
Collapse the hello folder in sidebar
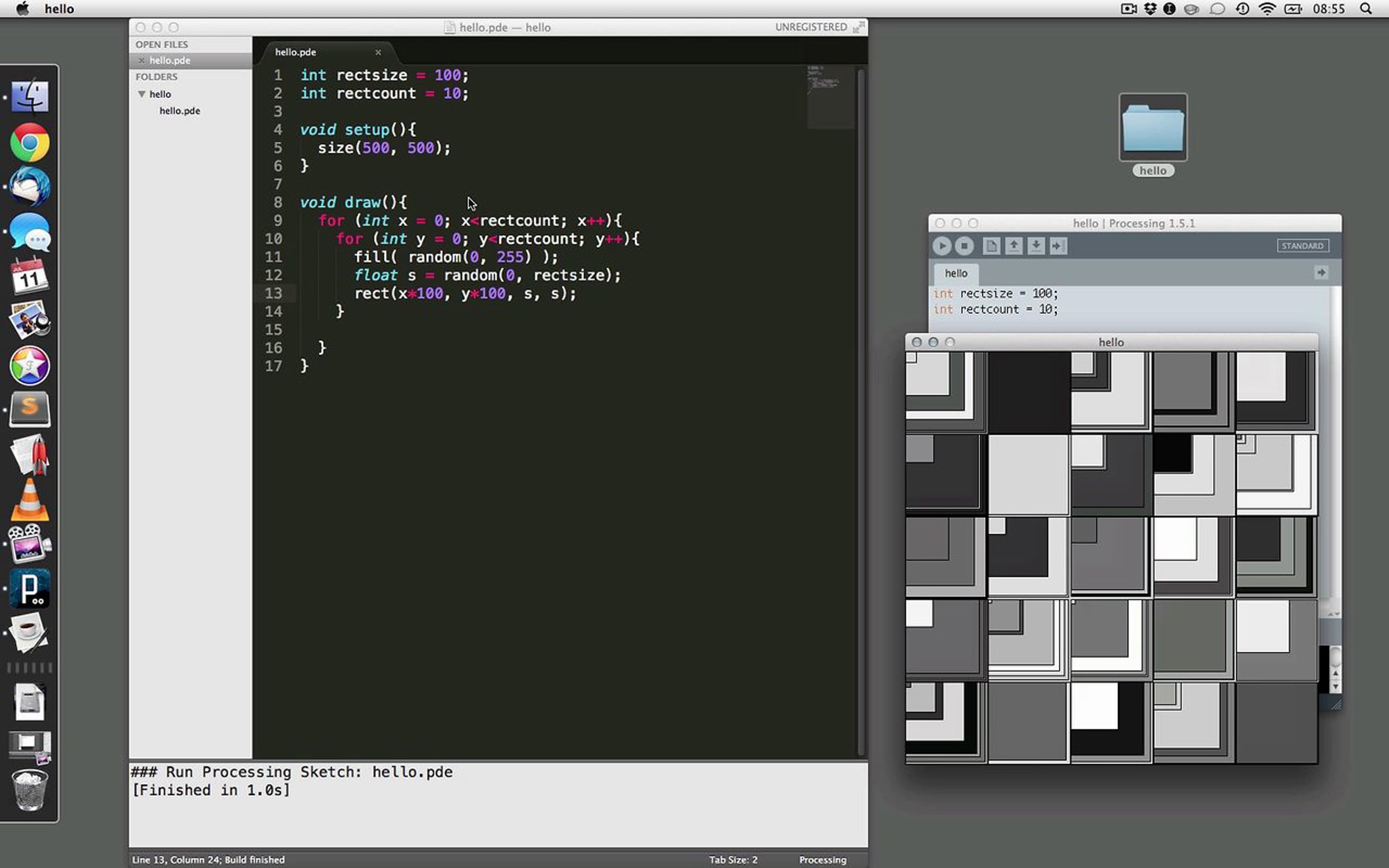(141, 94)
